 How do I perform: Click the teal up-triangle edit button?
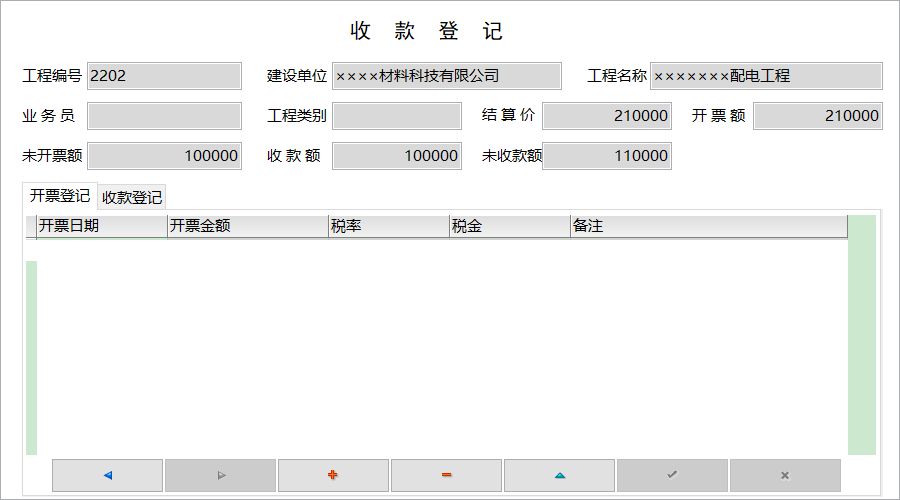(560, 475)
